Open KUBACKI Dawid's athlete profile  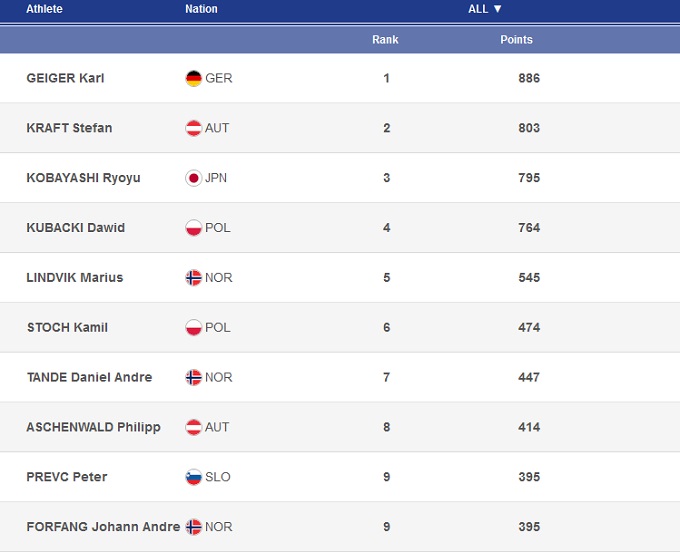[75, 228]
